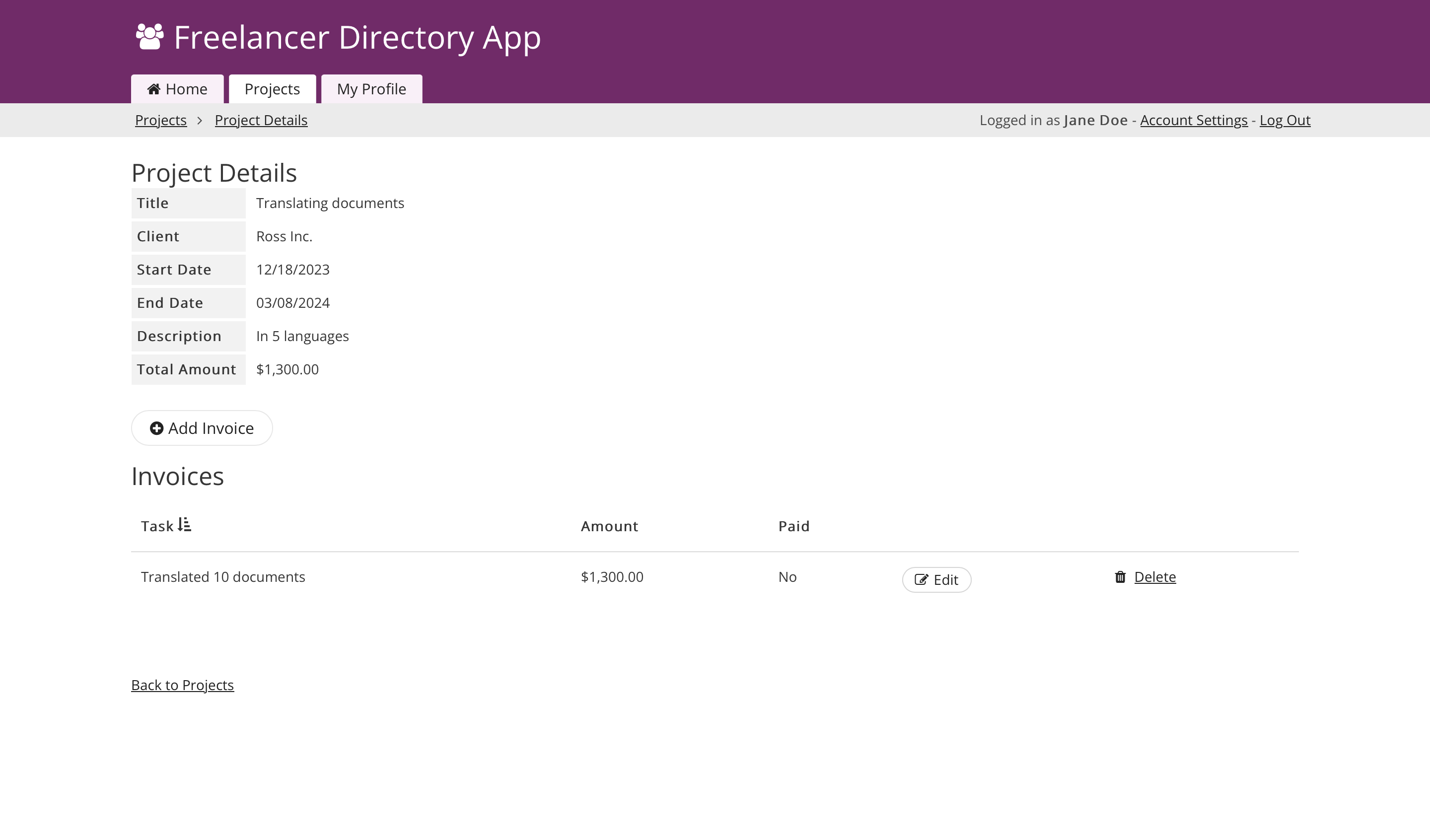Click Projects breadcrumb link
Viewport: 1430px width, 840px height.
coord(160,120)
